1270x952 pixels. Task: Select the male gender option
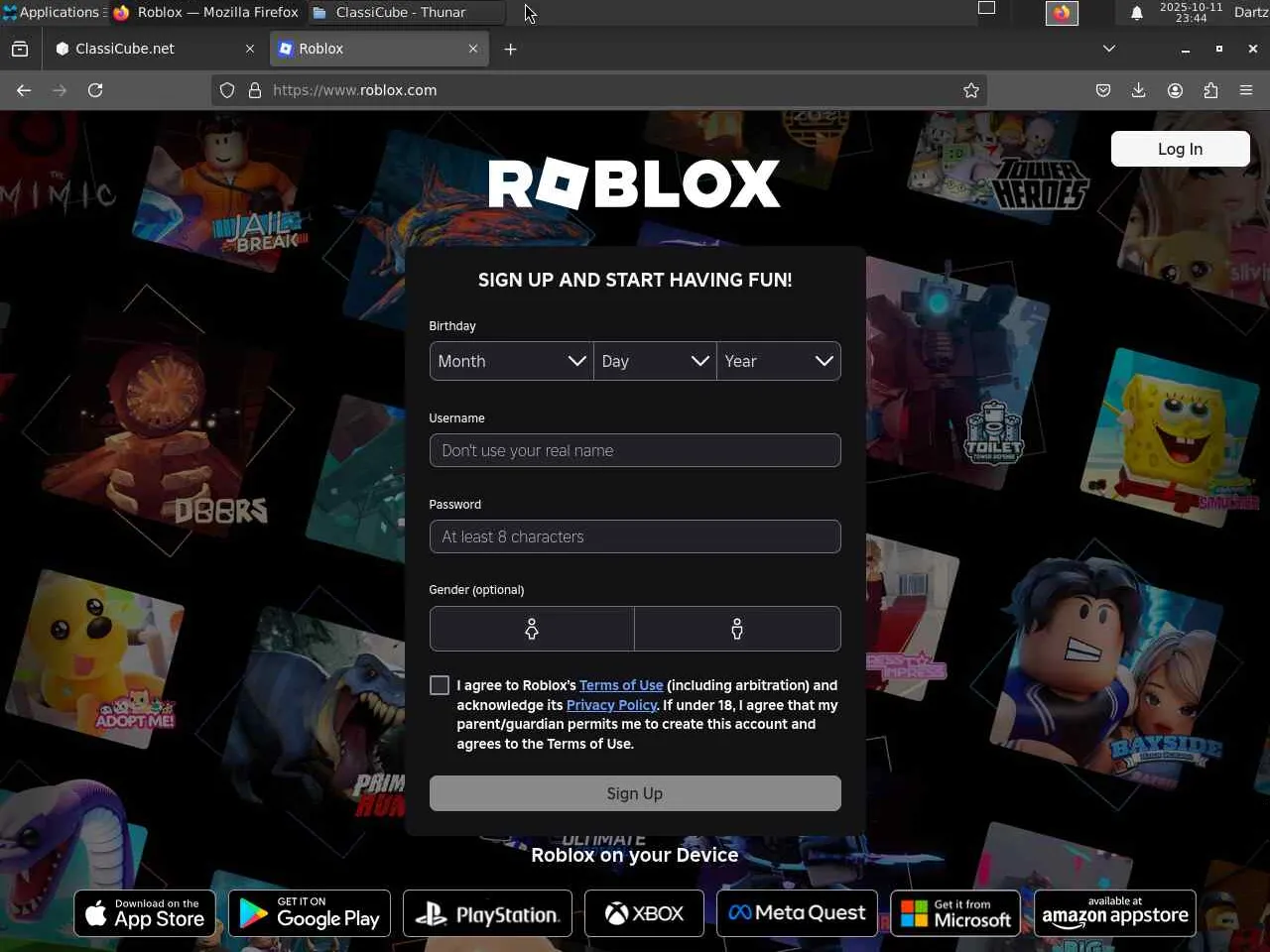[737, 629]
